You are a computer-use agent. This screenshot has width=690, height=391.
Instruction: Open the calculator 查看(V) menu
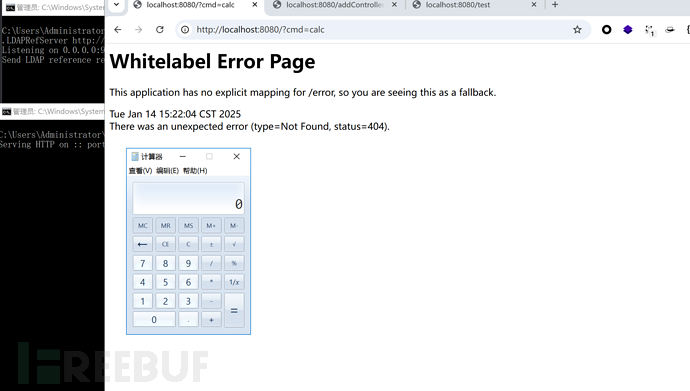(x=140, y=171)
